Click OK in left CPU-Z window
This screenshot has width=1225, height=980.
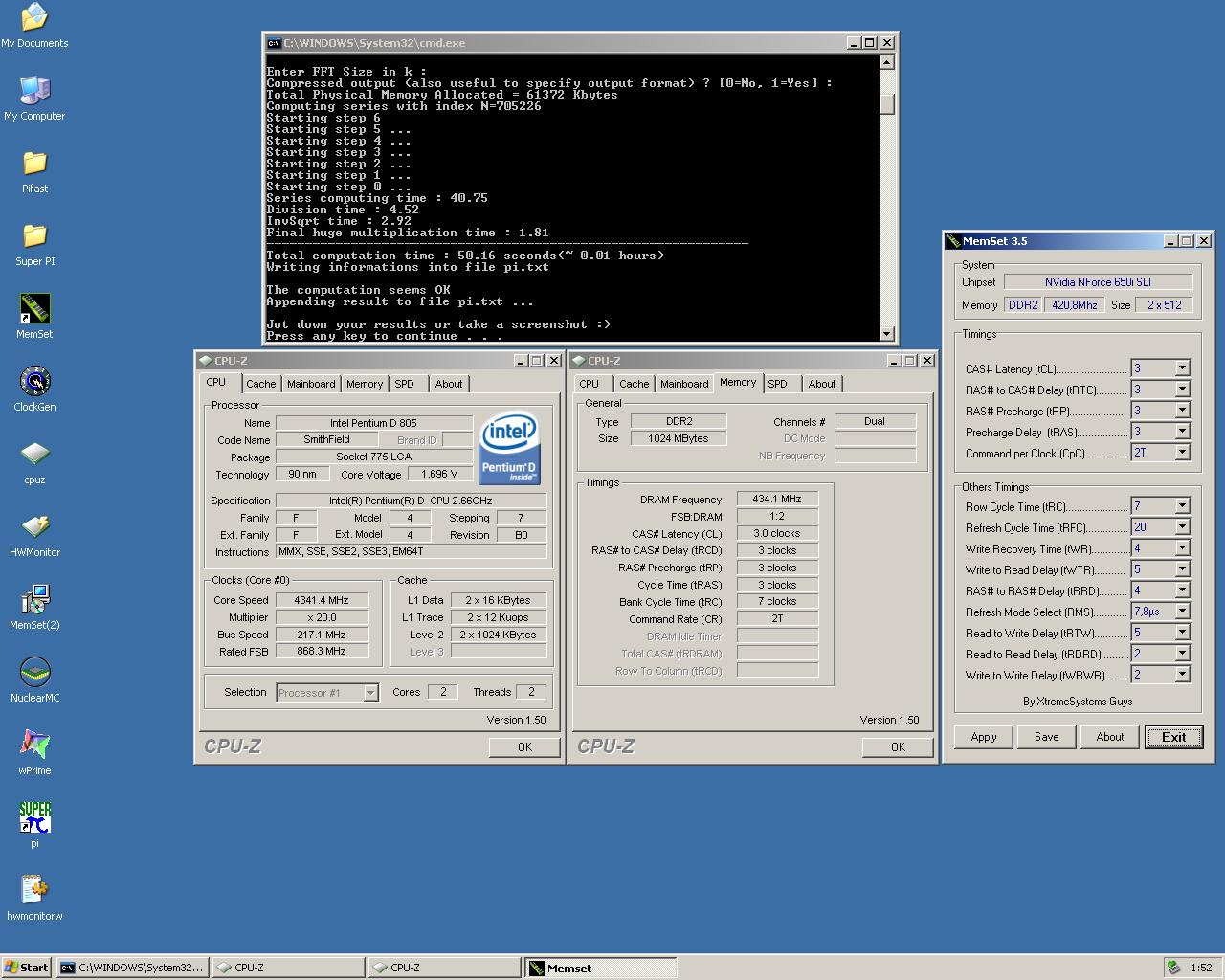coord(524,747)
